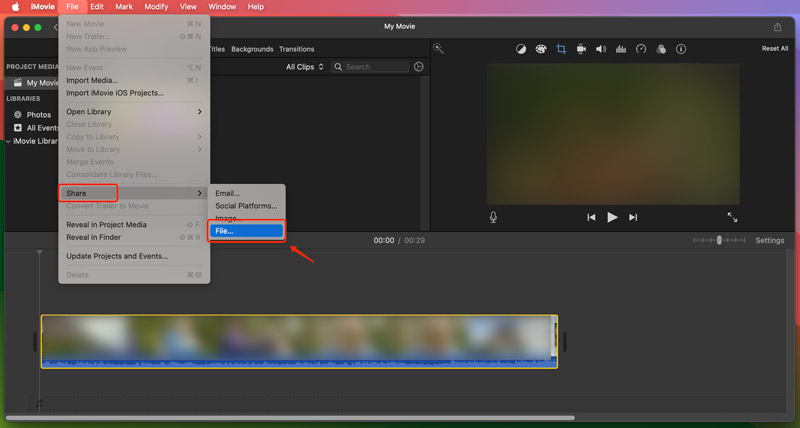The image size is (800, 428).
Task: Open the Color Balance tool
Action: click(x=521, y=49)
